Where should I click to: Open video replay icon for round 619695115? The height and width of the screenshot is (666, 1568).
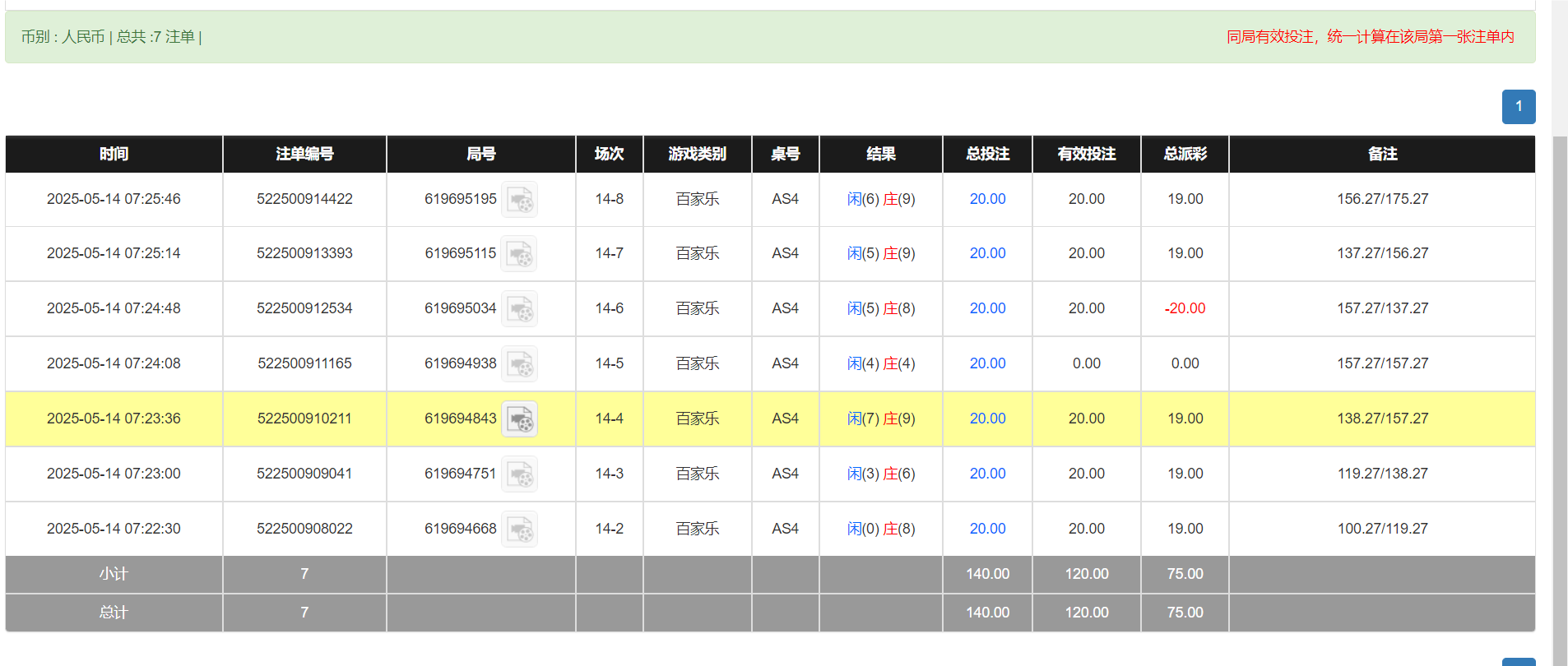[520, 254]
